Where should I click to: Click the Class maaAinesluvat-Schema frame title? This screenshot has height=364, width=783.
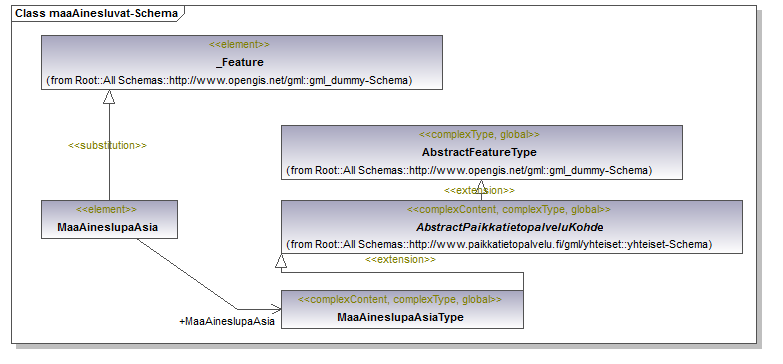(96, 13)
